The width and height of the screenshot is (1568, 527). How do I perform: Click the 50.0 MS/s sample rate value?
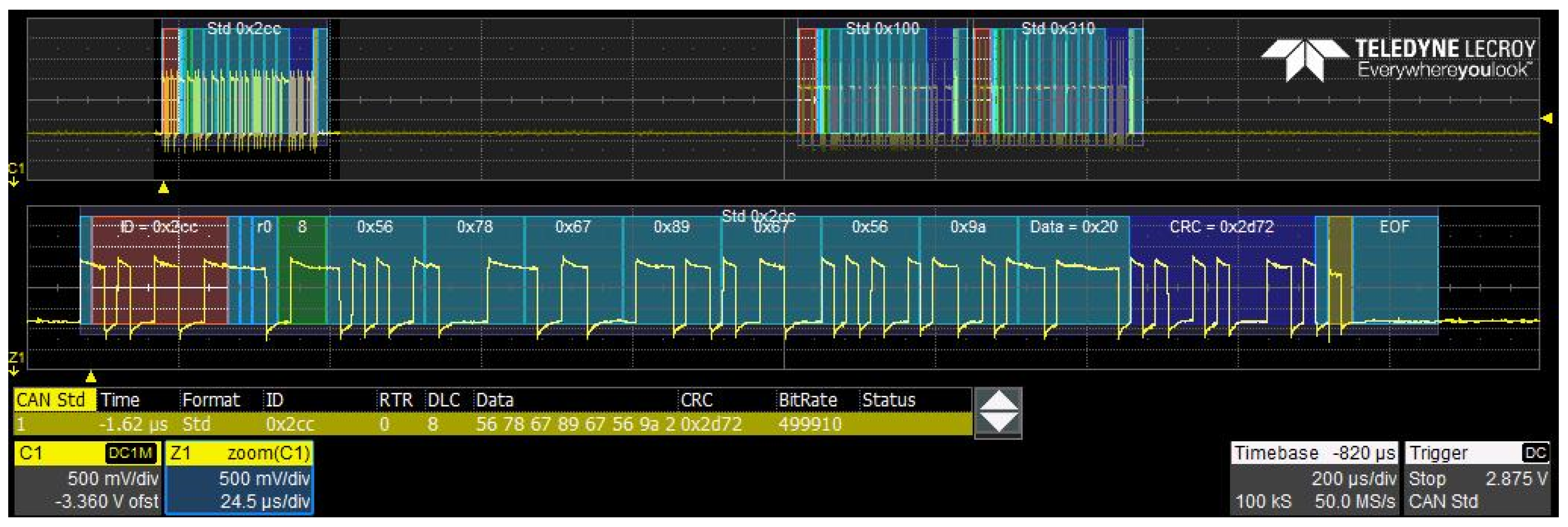coord(1355,502)
